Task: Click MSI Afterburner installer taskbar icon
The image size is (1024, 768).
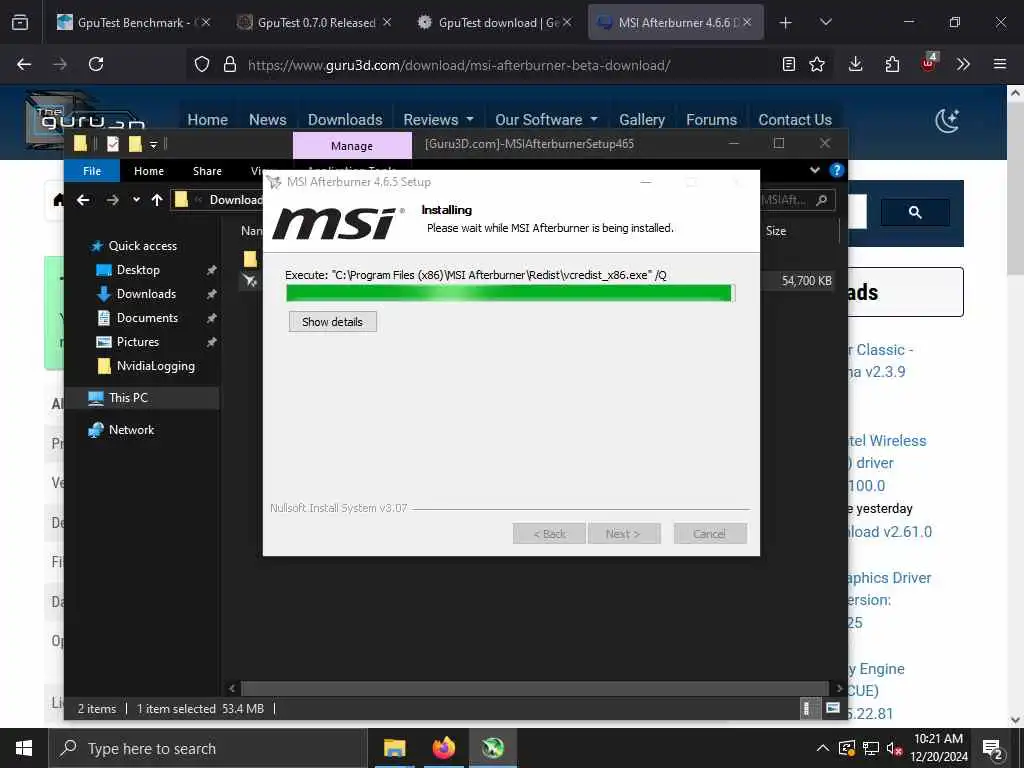Action: (492, 748)
